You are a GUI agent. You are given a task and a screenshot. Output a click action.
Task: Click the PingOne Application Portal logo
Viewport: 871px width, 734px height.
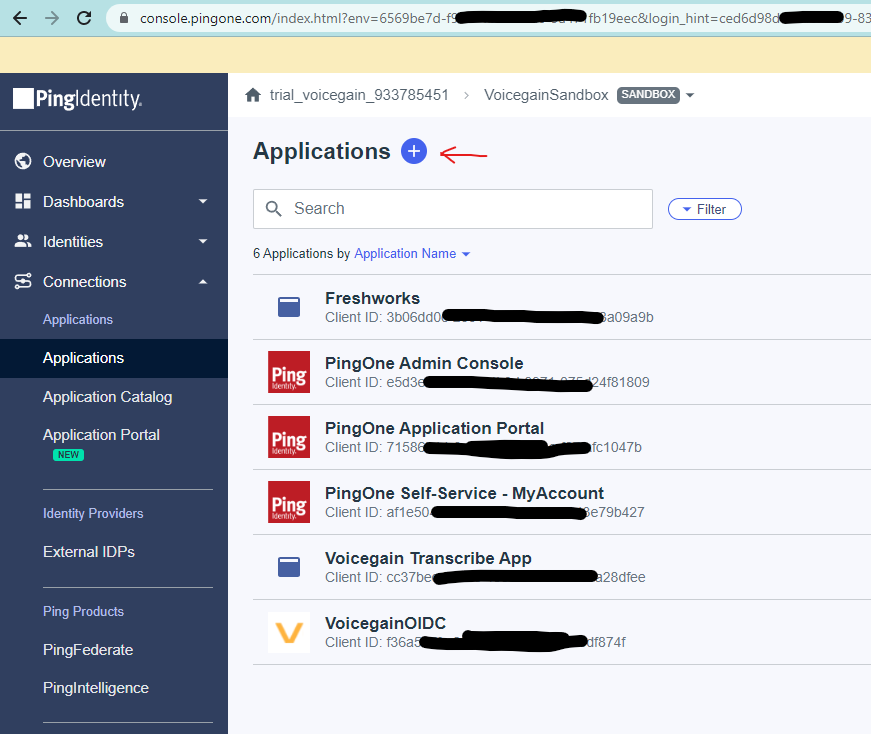pos(289,437)
